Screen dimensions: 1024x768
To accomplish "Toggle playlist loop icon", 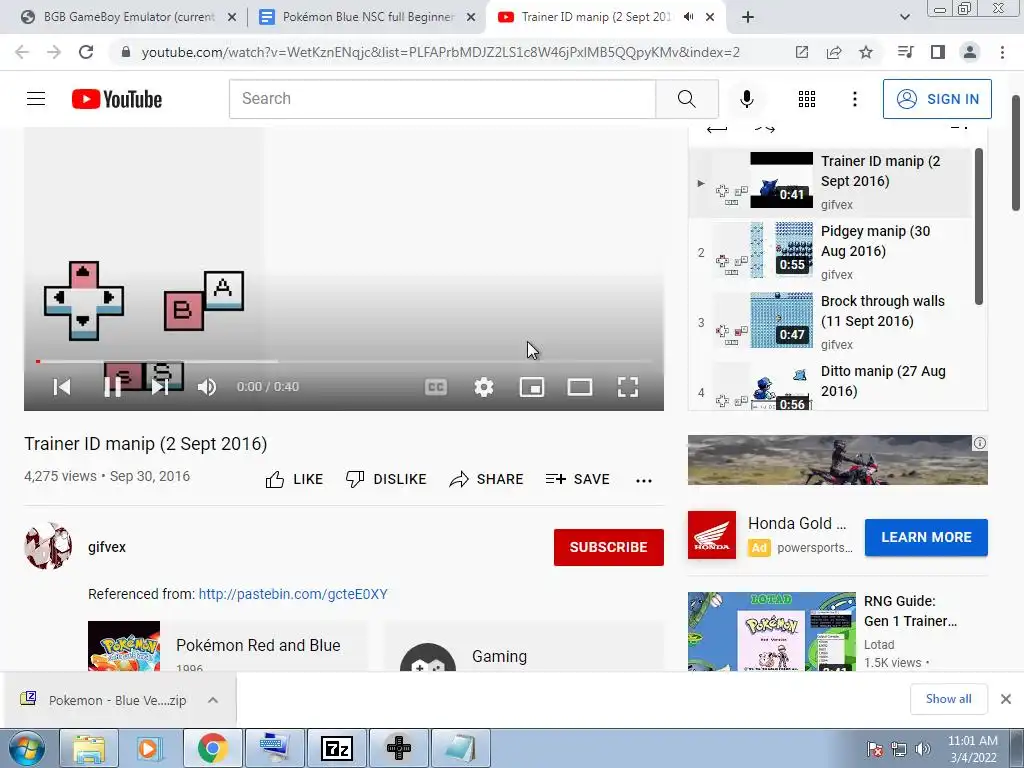I will coord(717,129).
